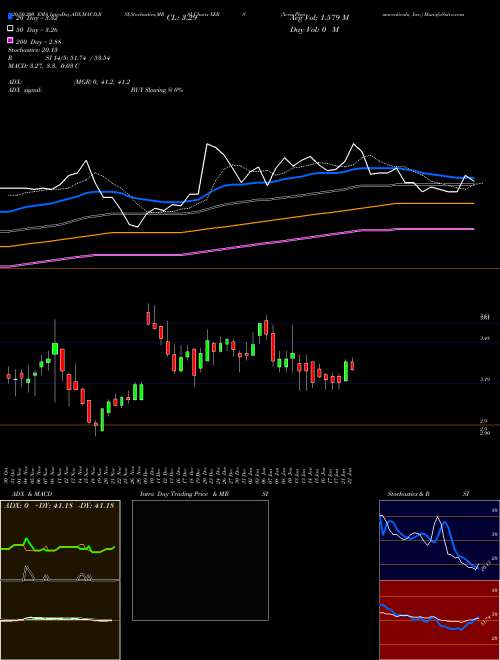Click the 2.9 price axis label
The width and height of the screenshot is (500, 660).
click(484, 421)
